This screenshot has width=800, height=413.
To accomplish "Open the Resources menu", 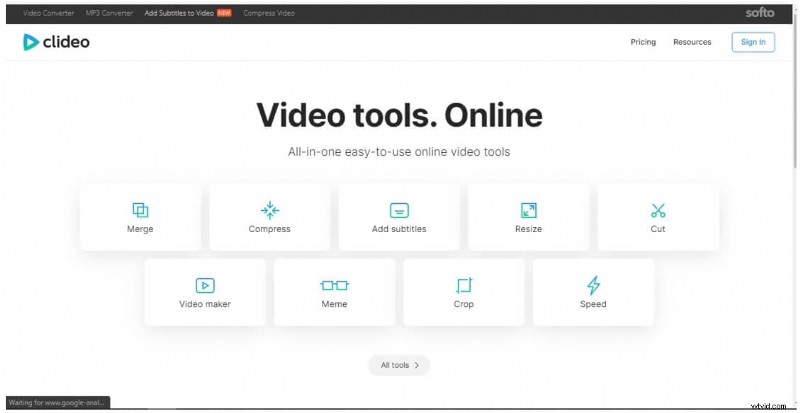I will (692, 42).
